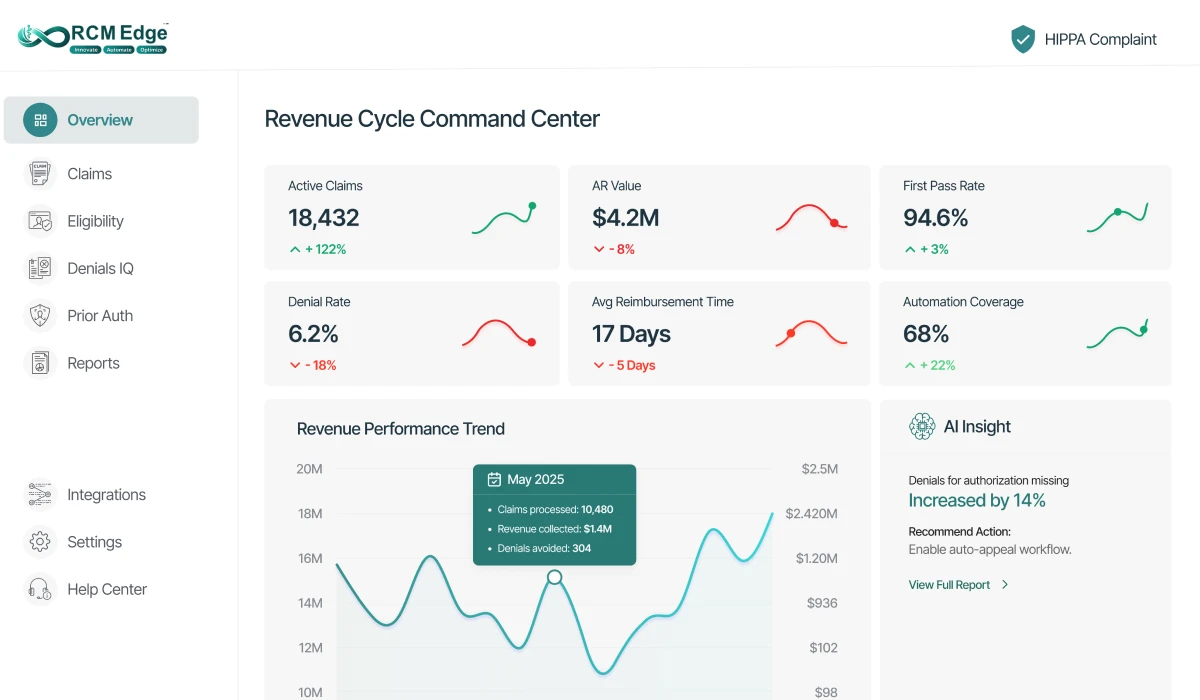Image resolution: width=1200 pixels, height=700 pixels.
Task: Open Denials IQ in sidebar
Action: click(x=100, y=268)
